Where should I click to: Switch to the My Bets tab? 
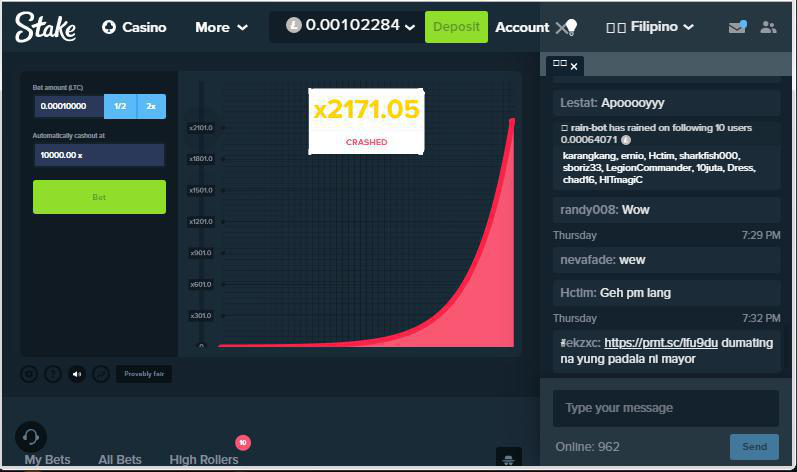tap(47, 459)
